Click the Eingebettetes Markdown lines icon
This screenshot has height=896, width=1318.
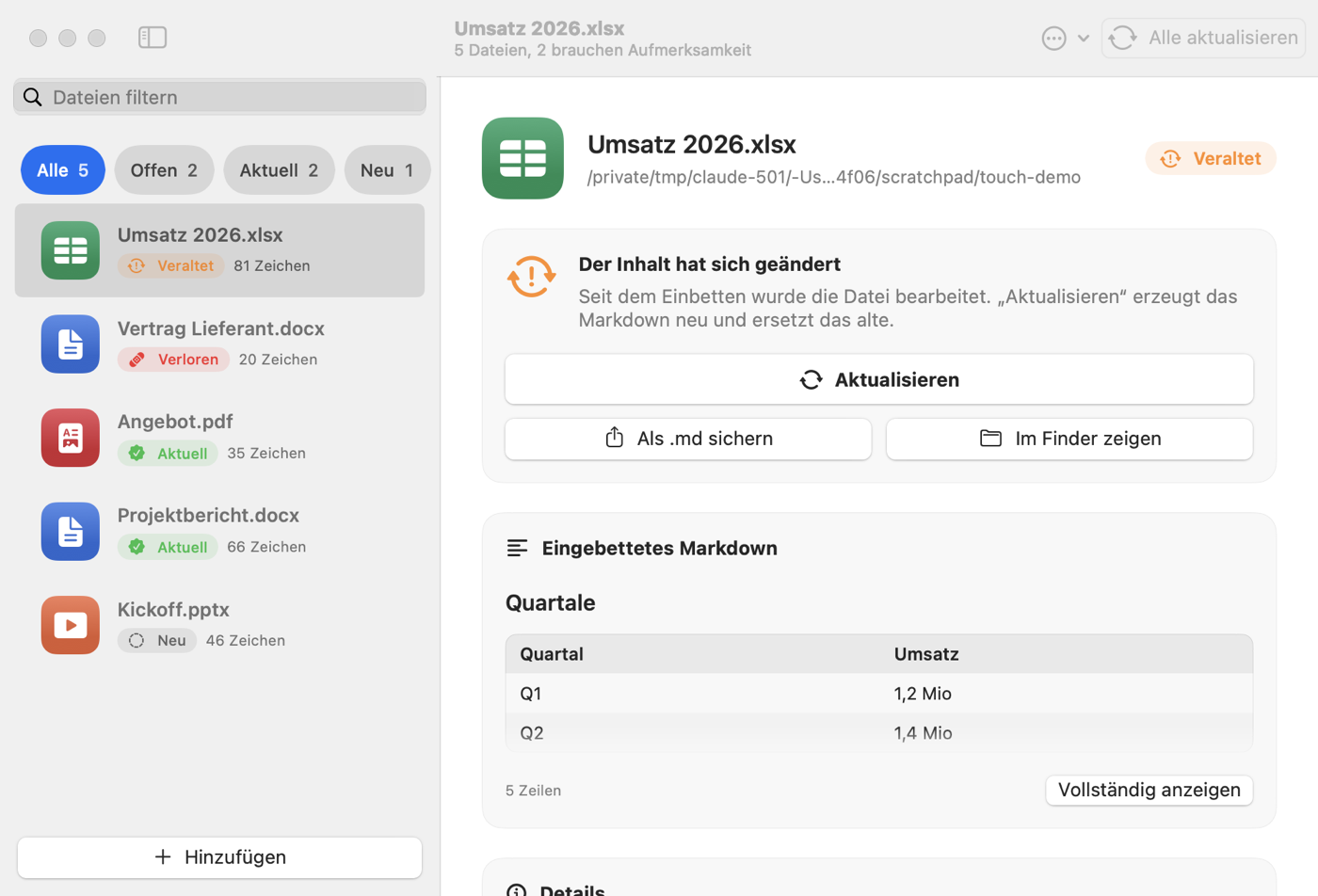point(517,548)
